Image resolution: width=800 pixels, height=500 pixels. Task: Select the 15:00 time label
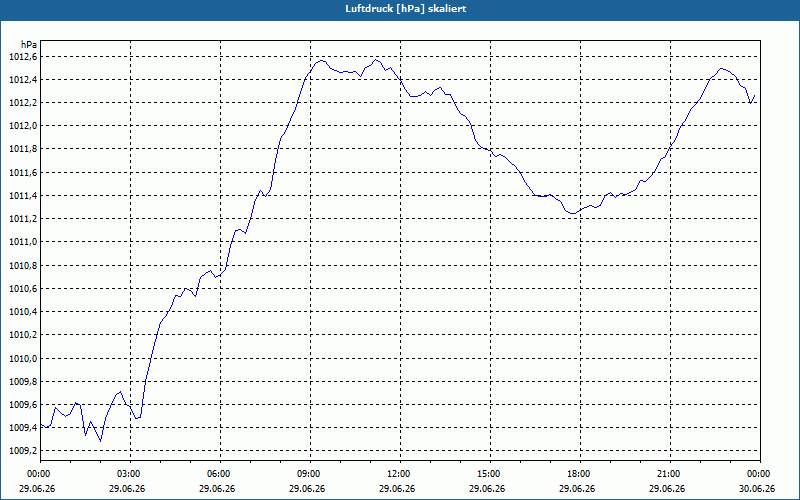[490, 474]
